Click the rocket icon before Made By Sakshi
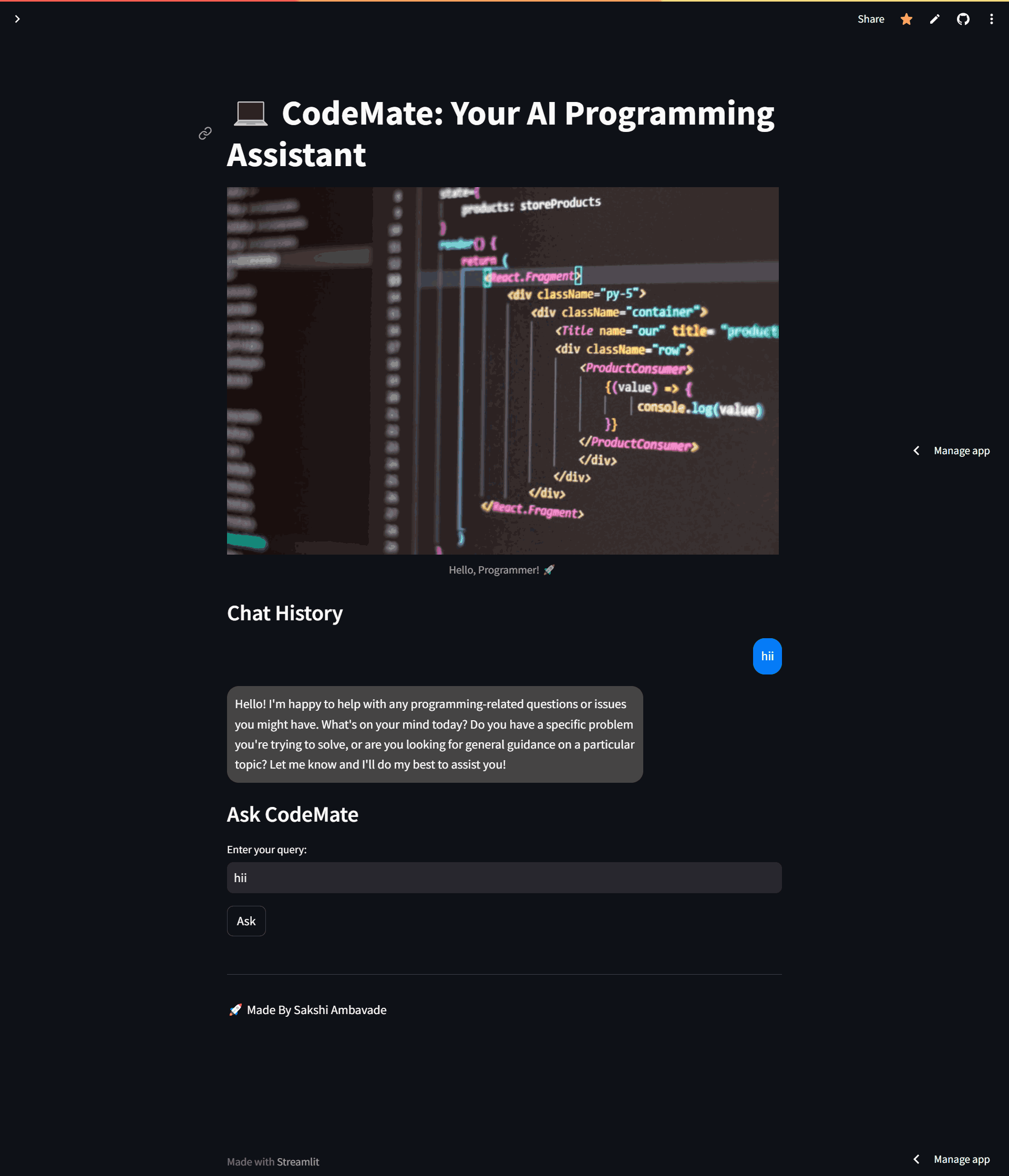Viewport: 1009px width, 1176px height. [235, 1010]
